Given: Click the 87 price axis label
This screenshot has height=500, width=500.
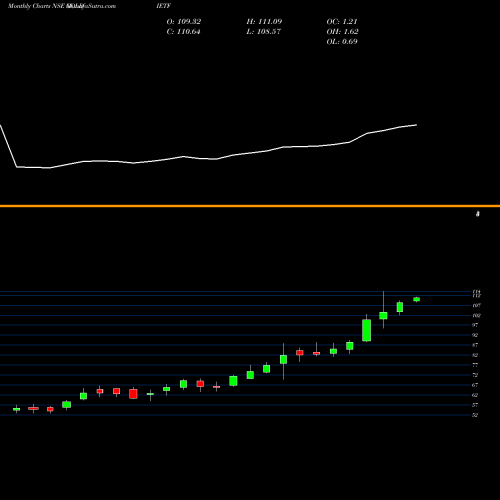Looking at the screenshot, I should [x=475, y=345].
